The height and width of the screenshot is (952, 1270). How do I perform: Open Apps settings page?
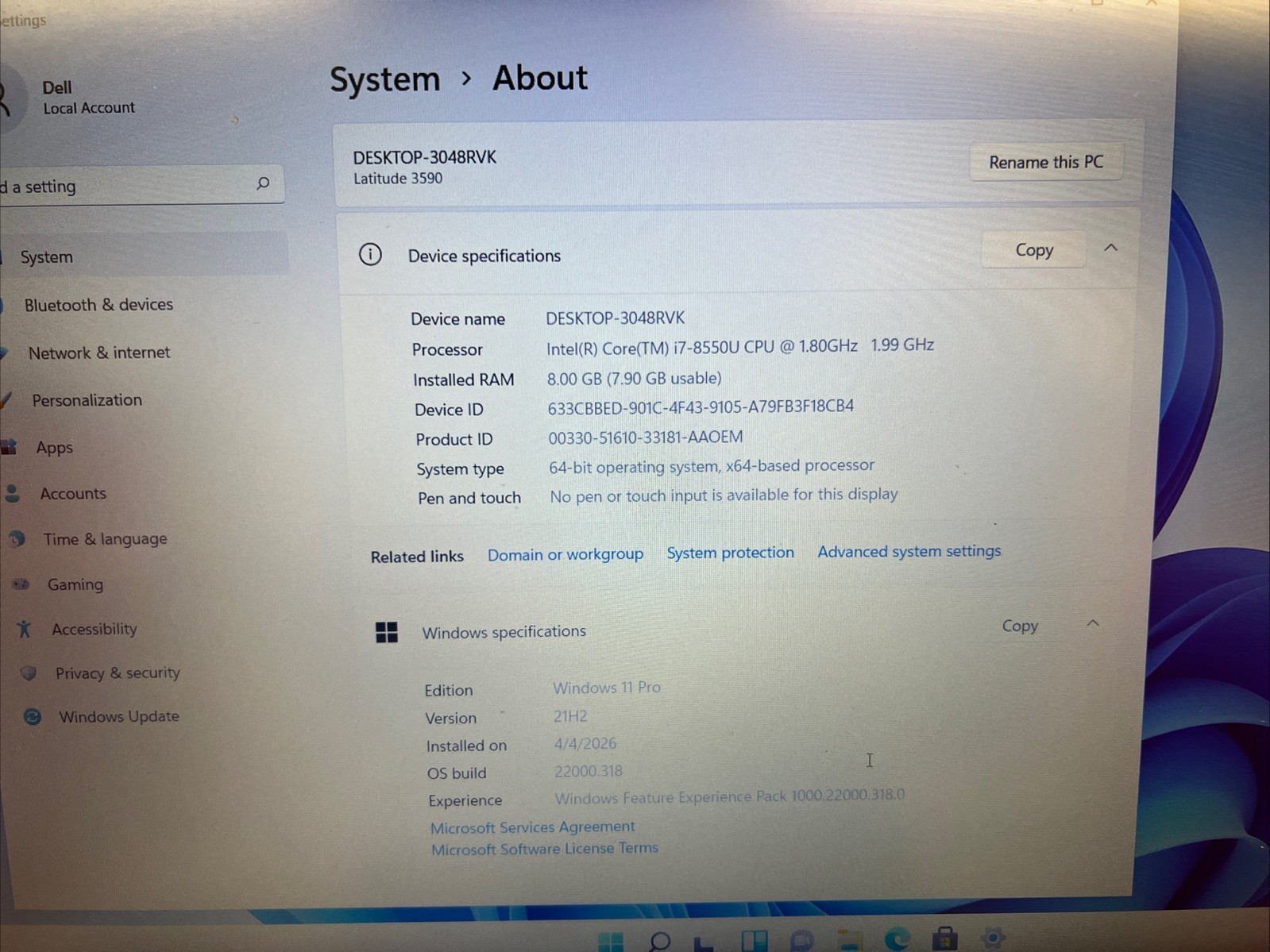tap(54, 448)
